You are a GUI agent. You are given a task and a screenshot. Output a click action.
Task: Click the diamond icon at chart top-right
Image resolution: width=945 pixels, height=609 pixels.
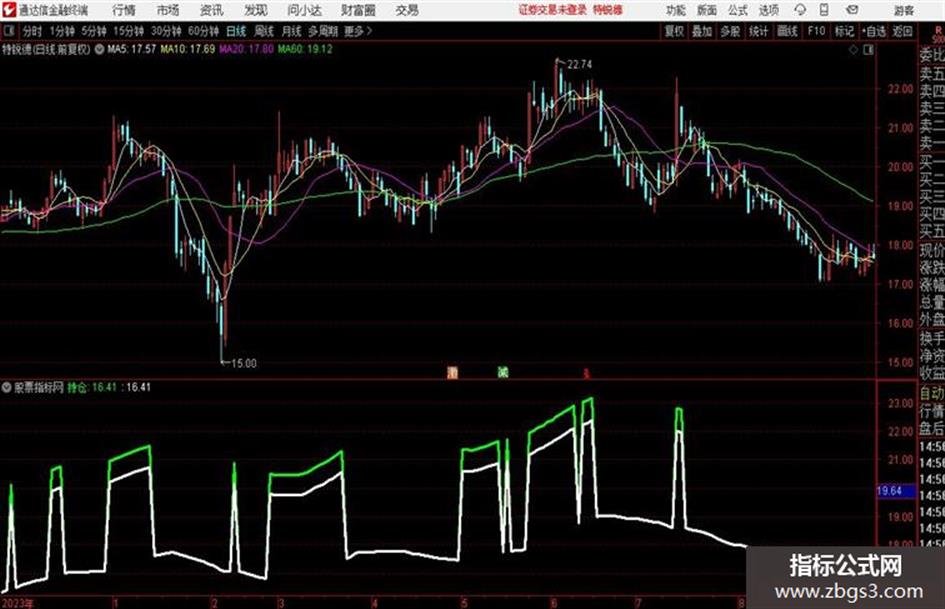coord(853,50)
